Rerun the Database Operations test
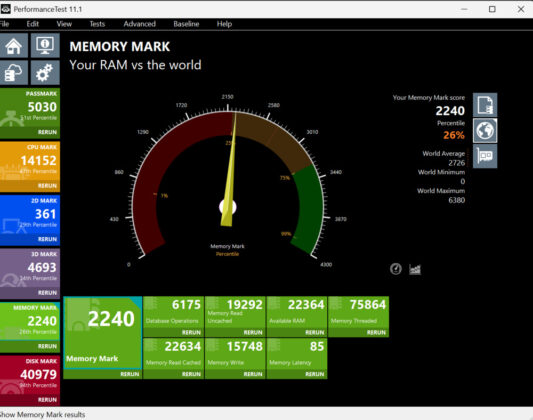The width and height of the screenshot is (533, 420). point(191,332)
